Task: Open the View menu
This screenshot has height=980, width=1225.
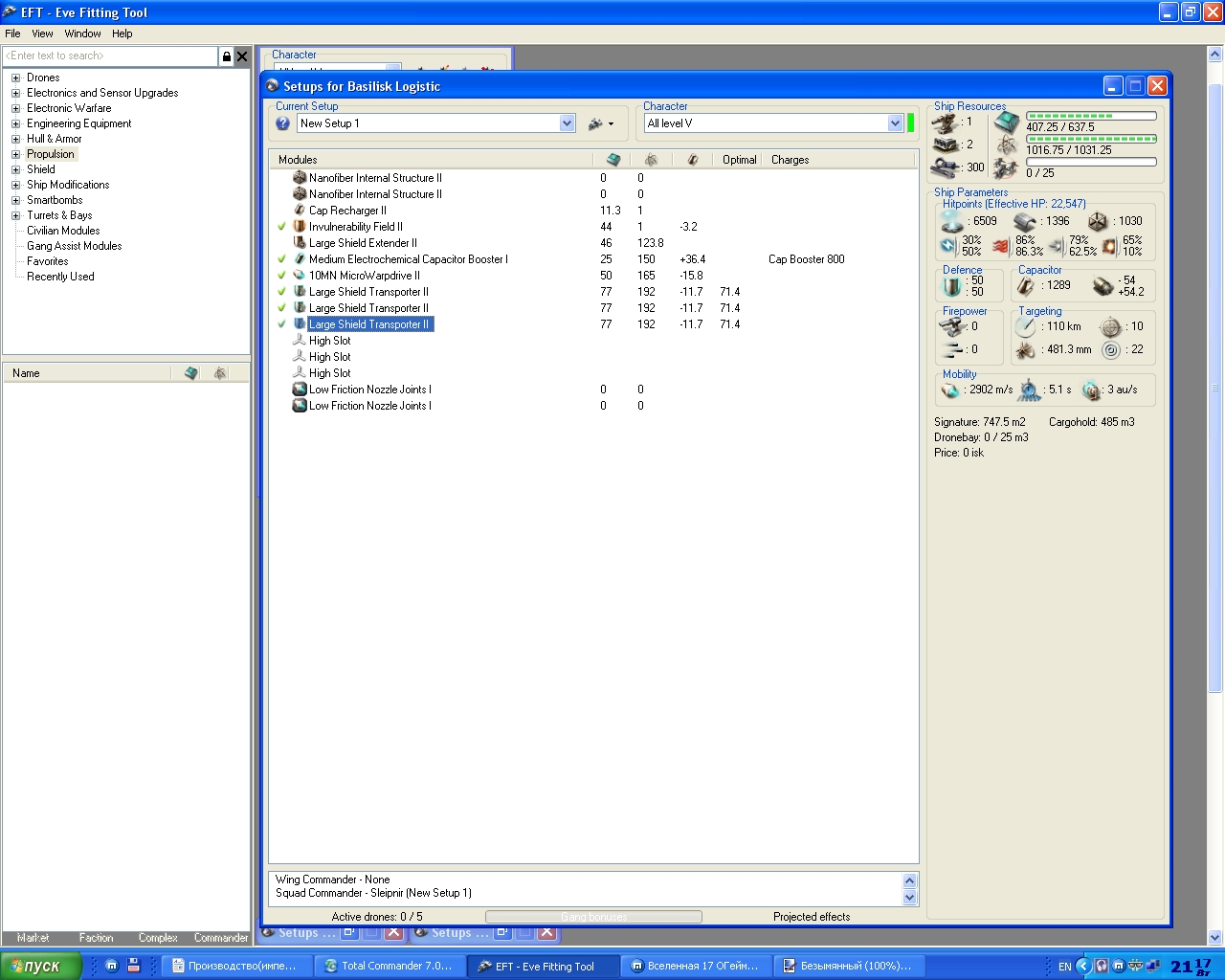Action: (42, 33)
